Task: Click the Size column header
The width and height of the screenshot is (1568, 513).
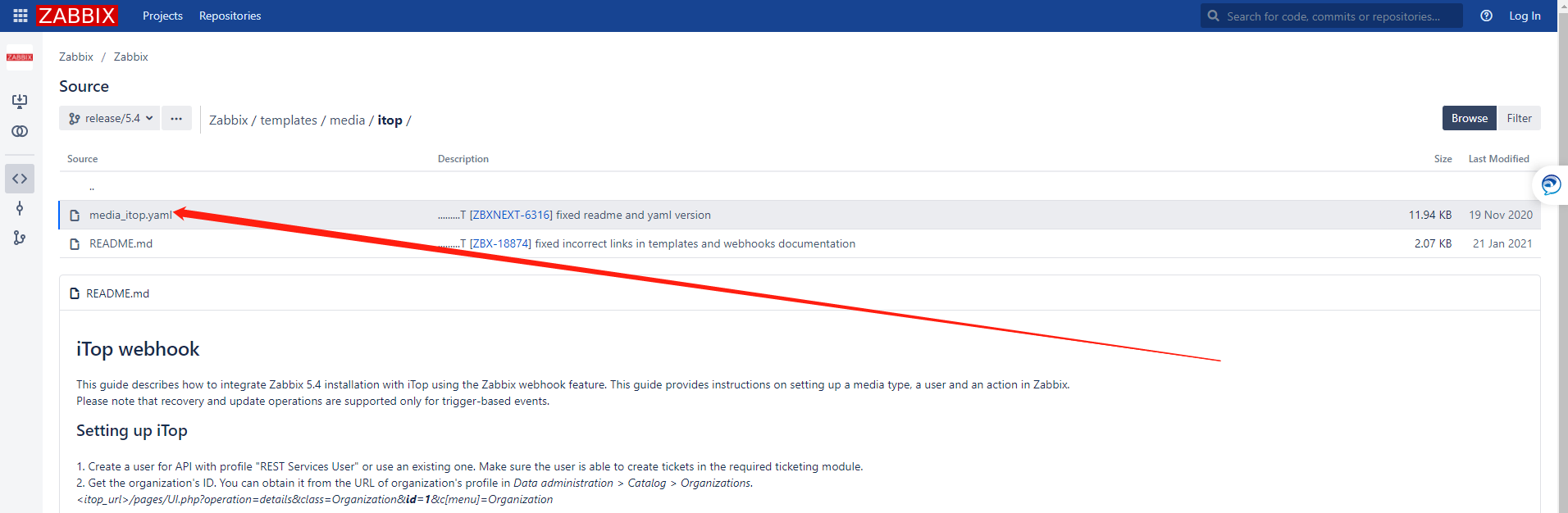Action: coord(1443,159)
